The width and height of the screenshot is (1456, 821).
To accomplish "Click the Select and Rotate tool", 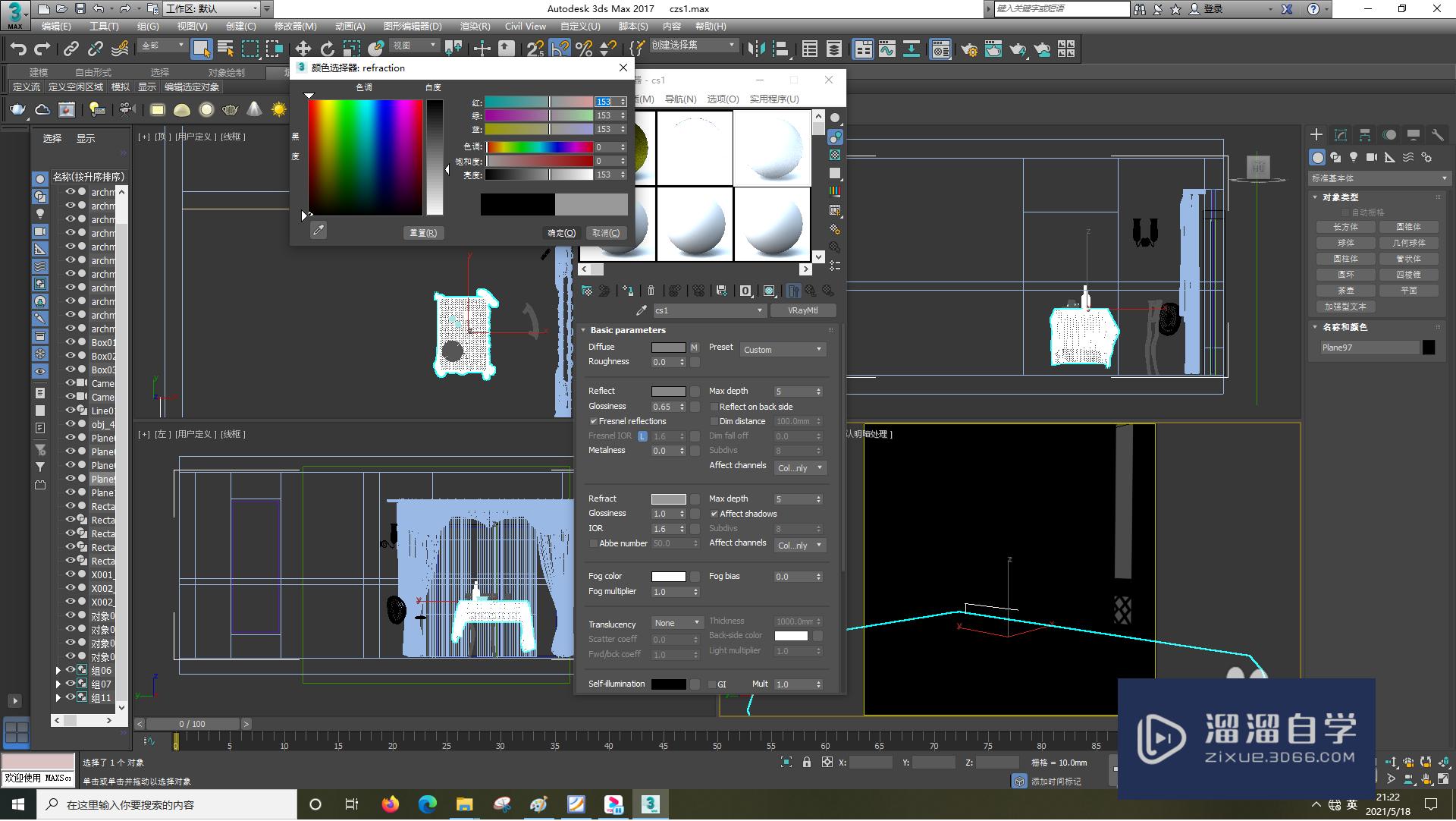I will 327,49.
